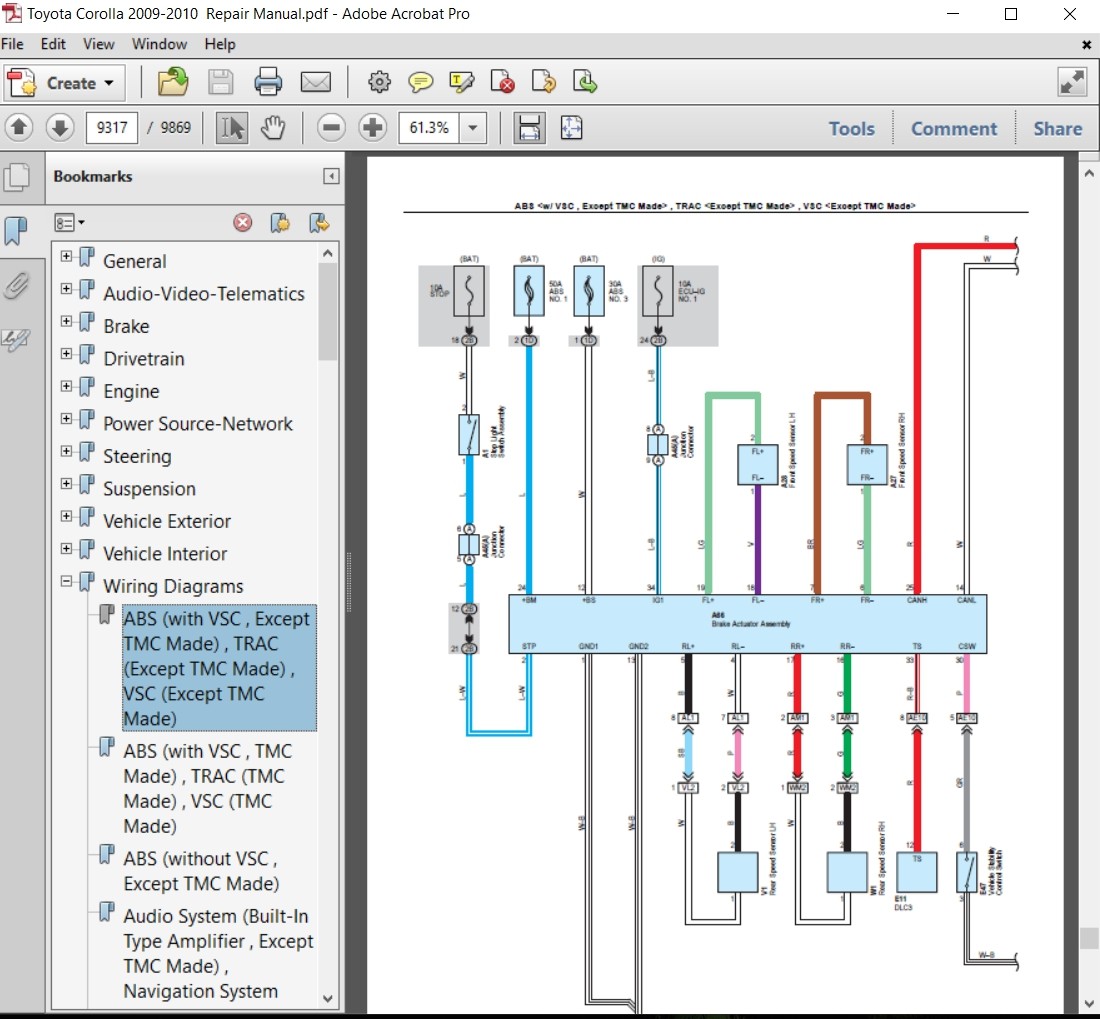Viewport: 1100px width, 1019px height.
Task: Toggle read mode fullscreen icon
Action: click(1073, 82)
